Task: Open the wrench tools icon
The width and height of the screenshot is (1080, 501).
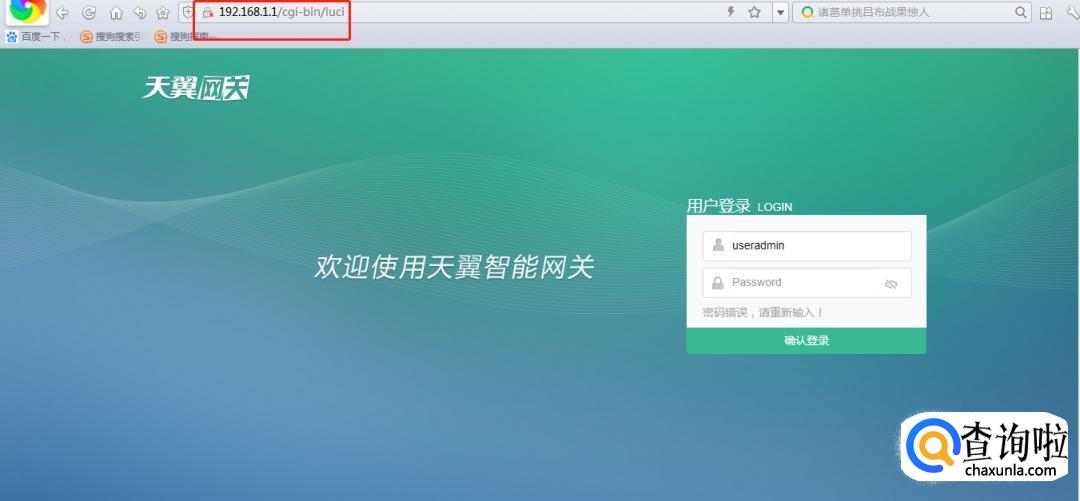Action: click(1072, 12)
